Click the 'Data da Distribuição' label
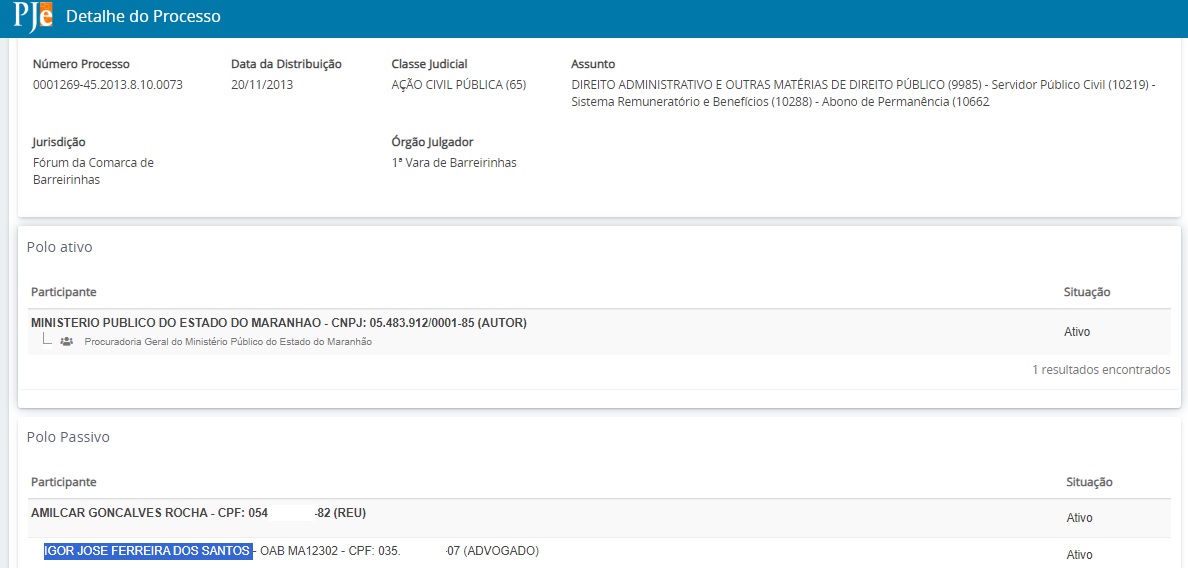 tap(286, 64)
